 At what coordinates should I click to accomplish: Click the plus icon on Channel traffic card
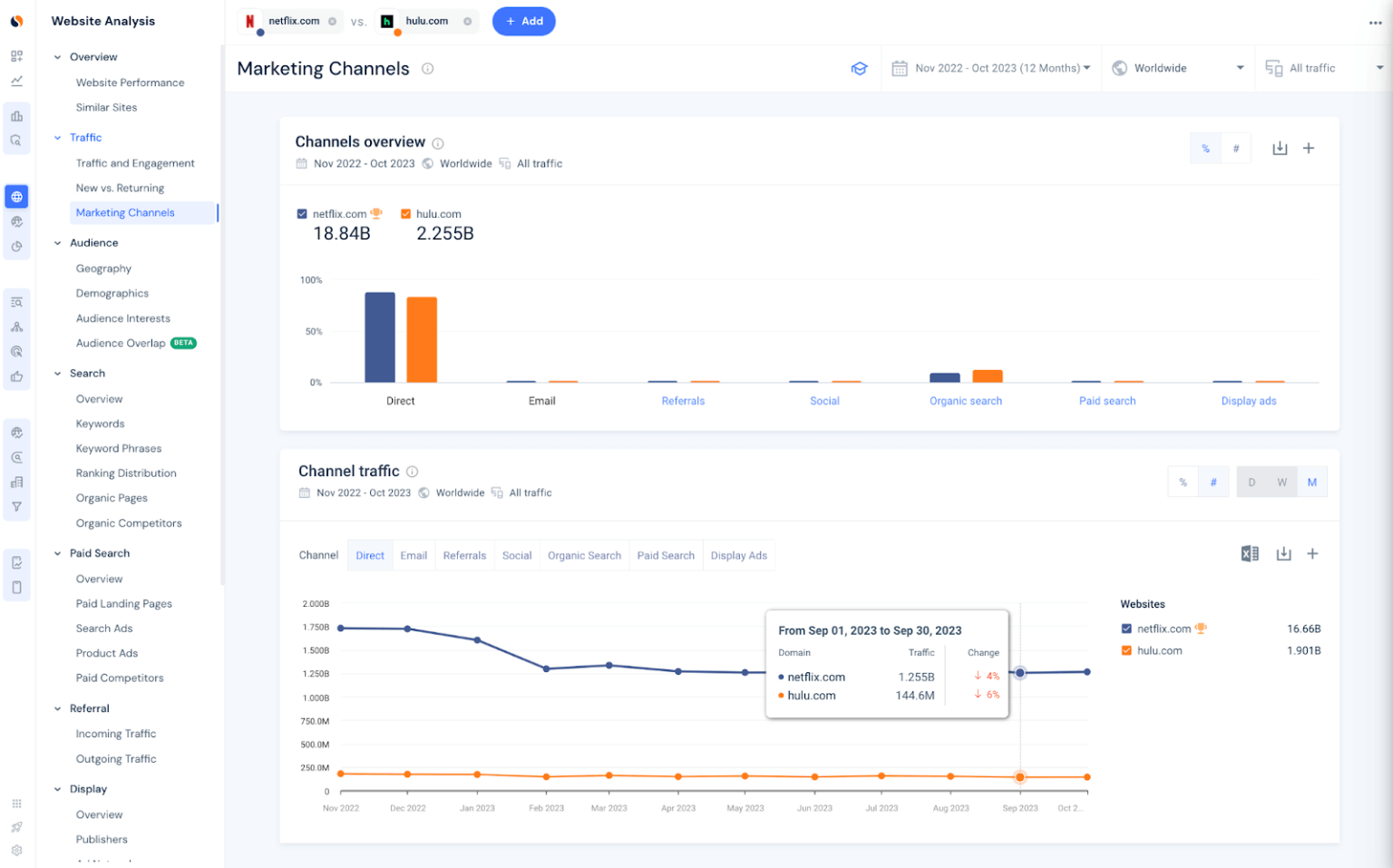click(x=1312, y=553)
